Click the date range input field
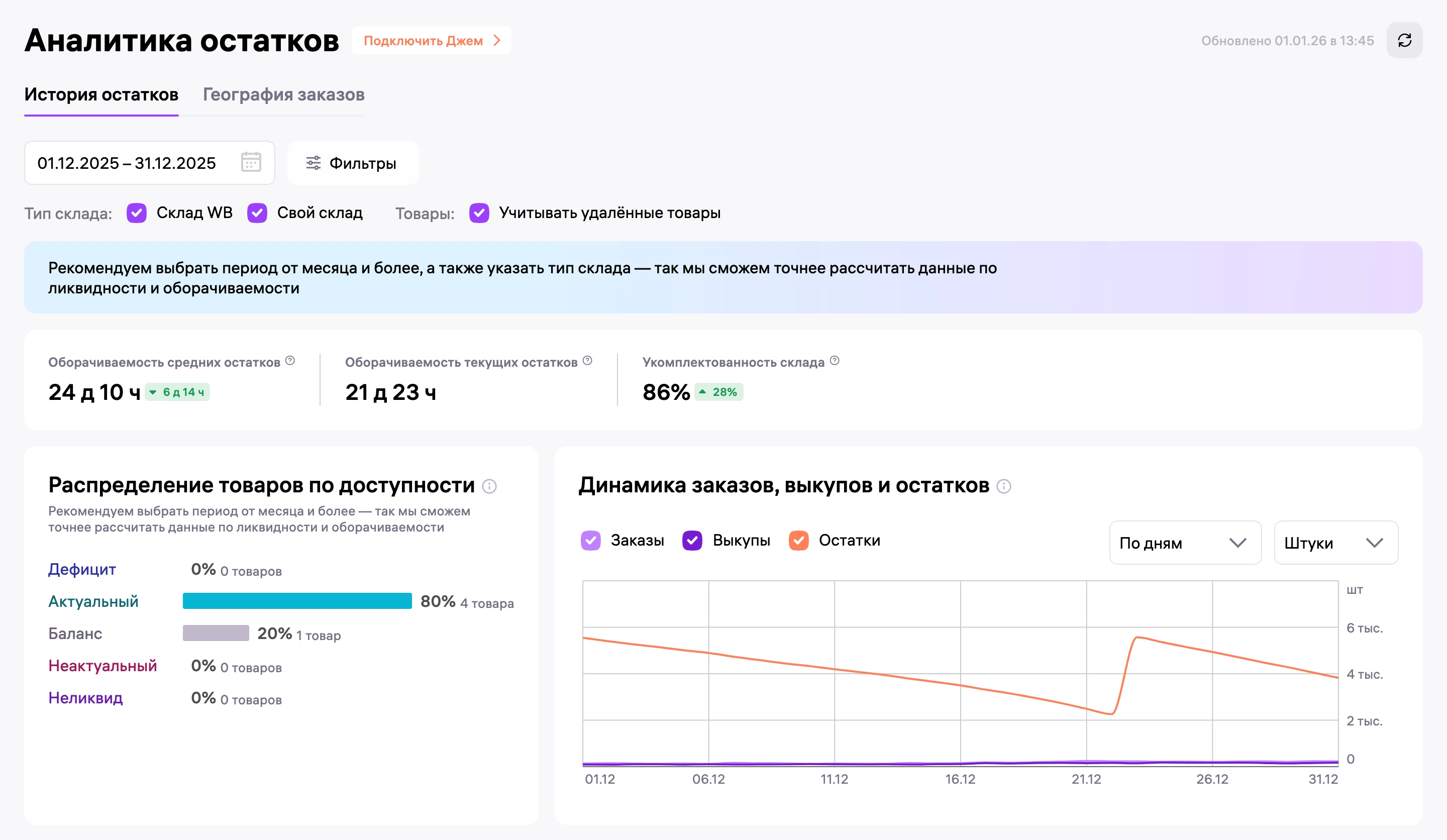Viewport: 1447px width, 840px height. tap(149, 163)
